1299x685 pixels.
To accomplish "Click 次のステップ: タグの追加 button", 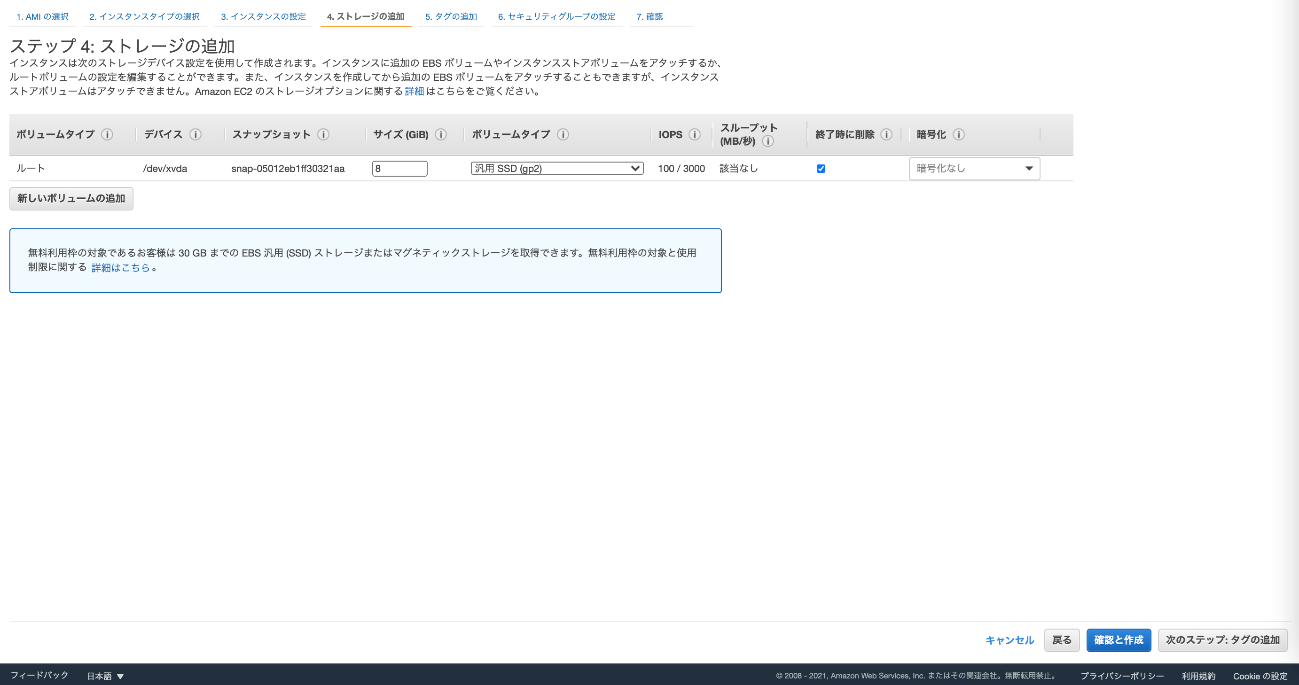I will point(1222,640).
